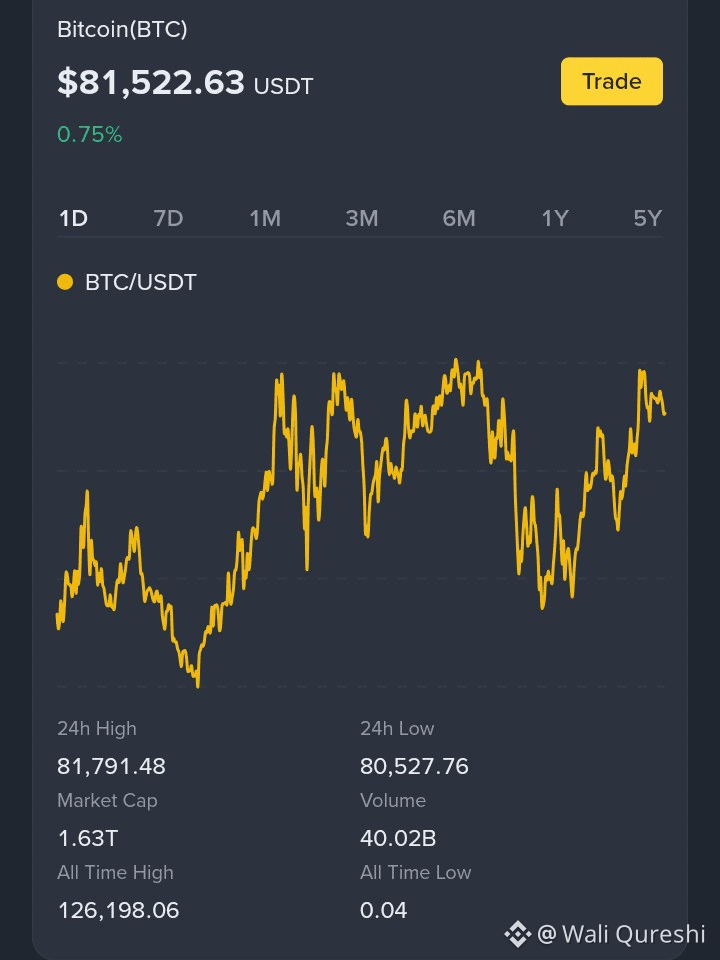Click the 24h Low label
Screen dimensions: 720x960
pos(397,729)
